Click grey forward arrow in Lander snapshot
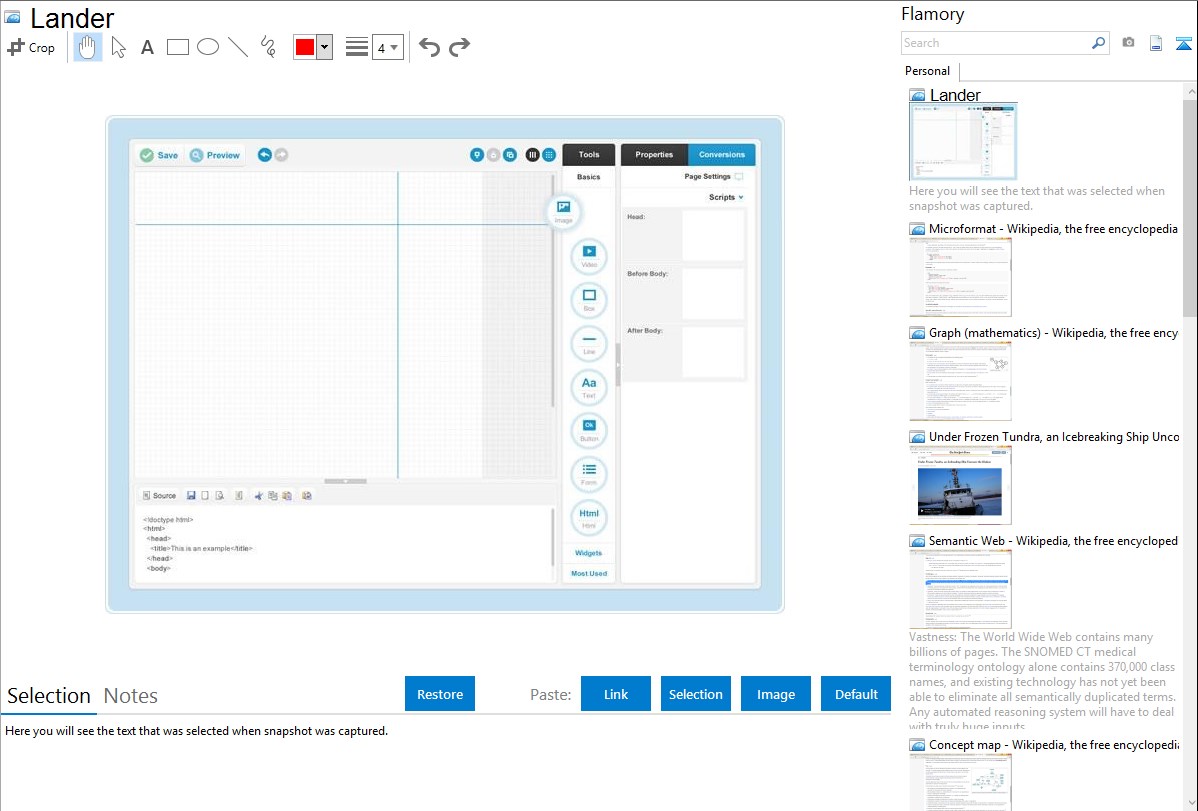 pos(281,154)
